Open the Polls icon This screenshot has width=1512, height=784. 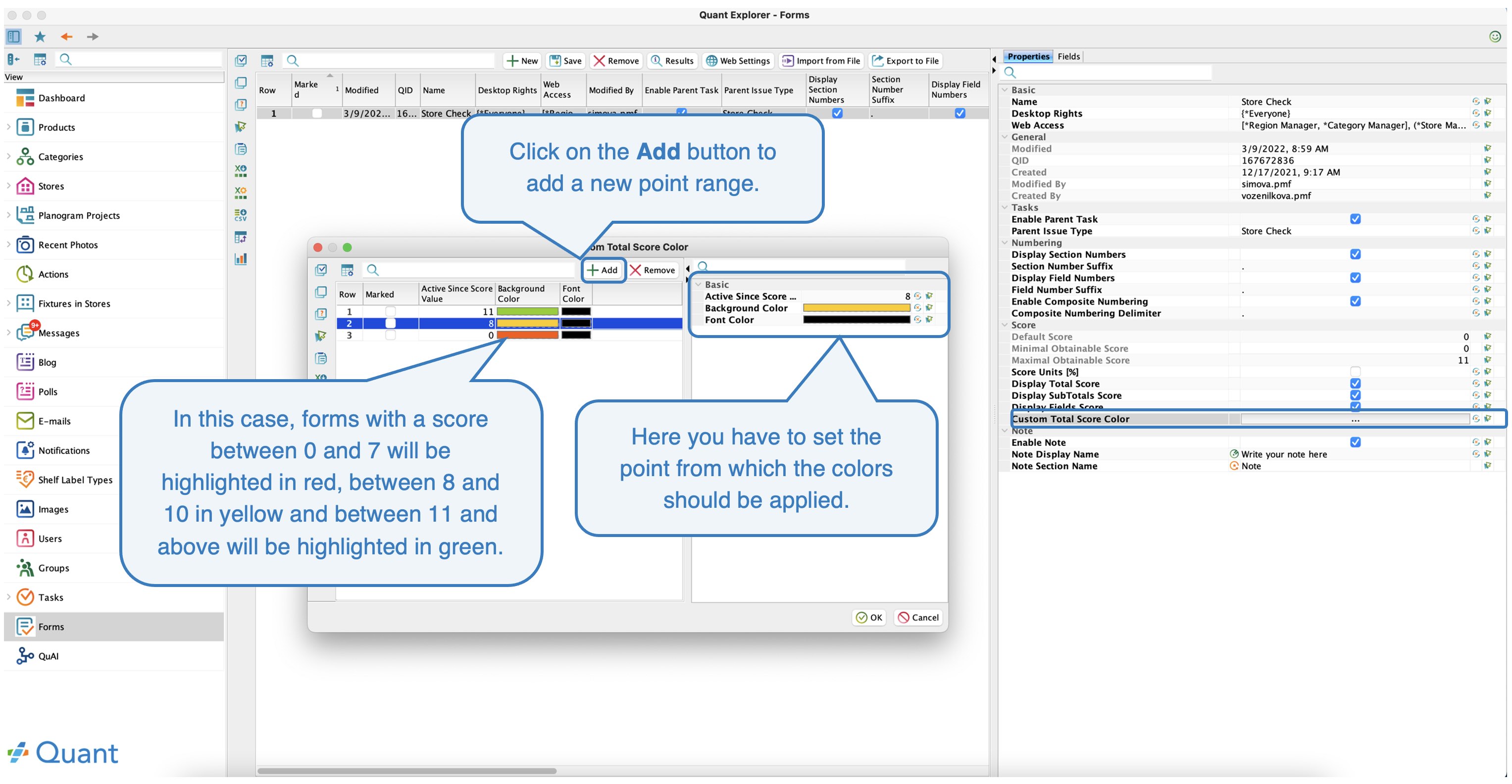pyautogui.click(x=25, y=392)
